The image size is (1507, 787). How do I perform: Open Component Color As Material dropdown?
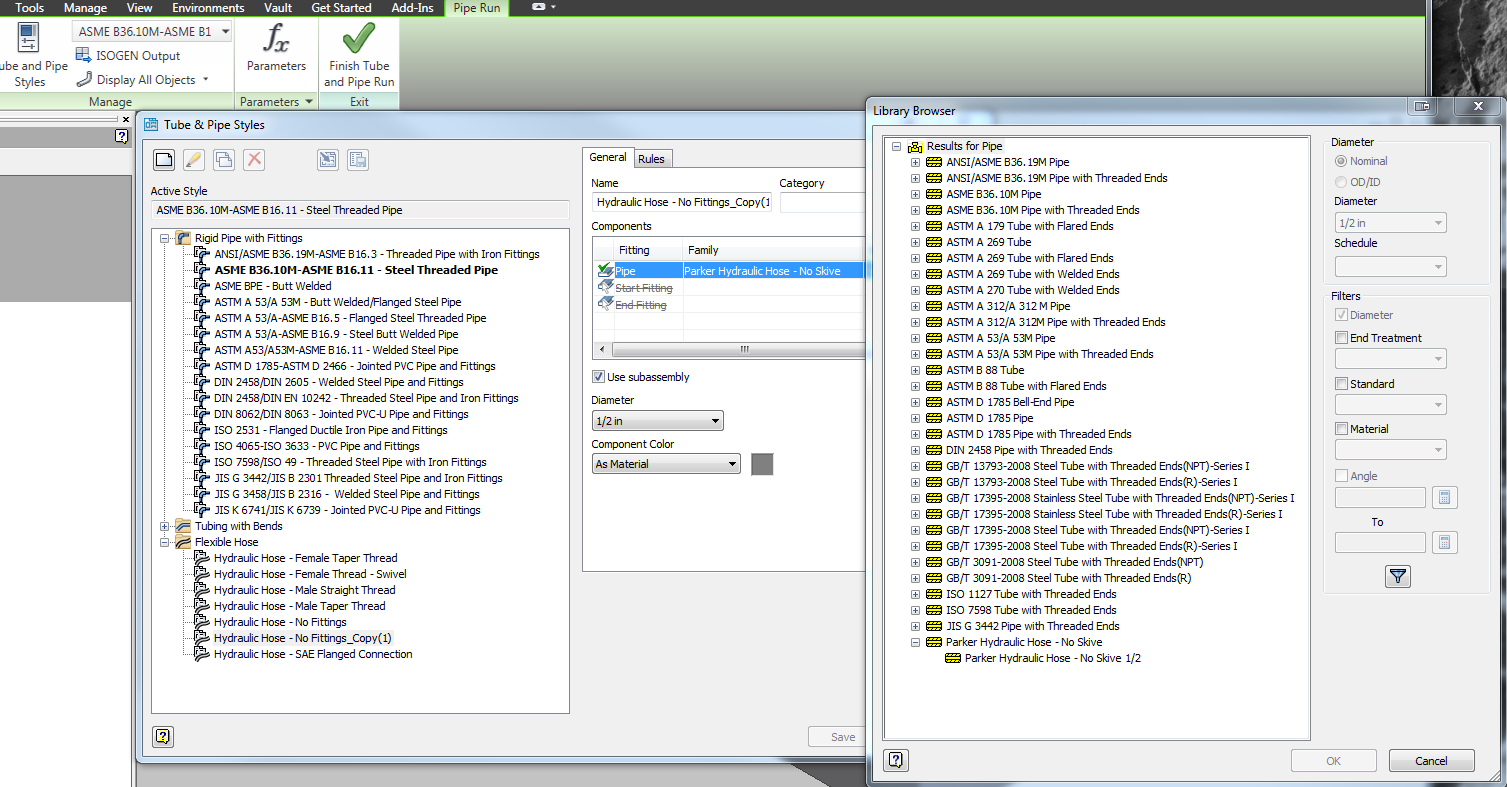666,464
